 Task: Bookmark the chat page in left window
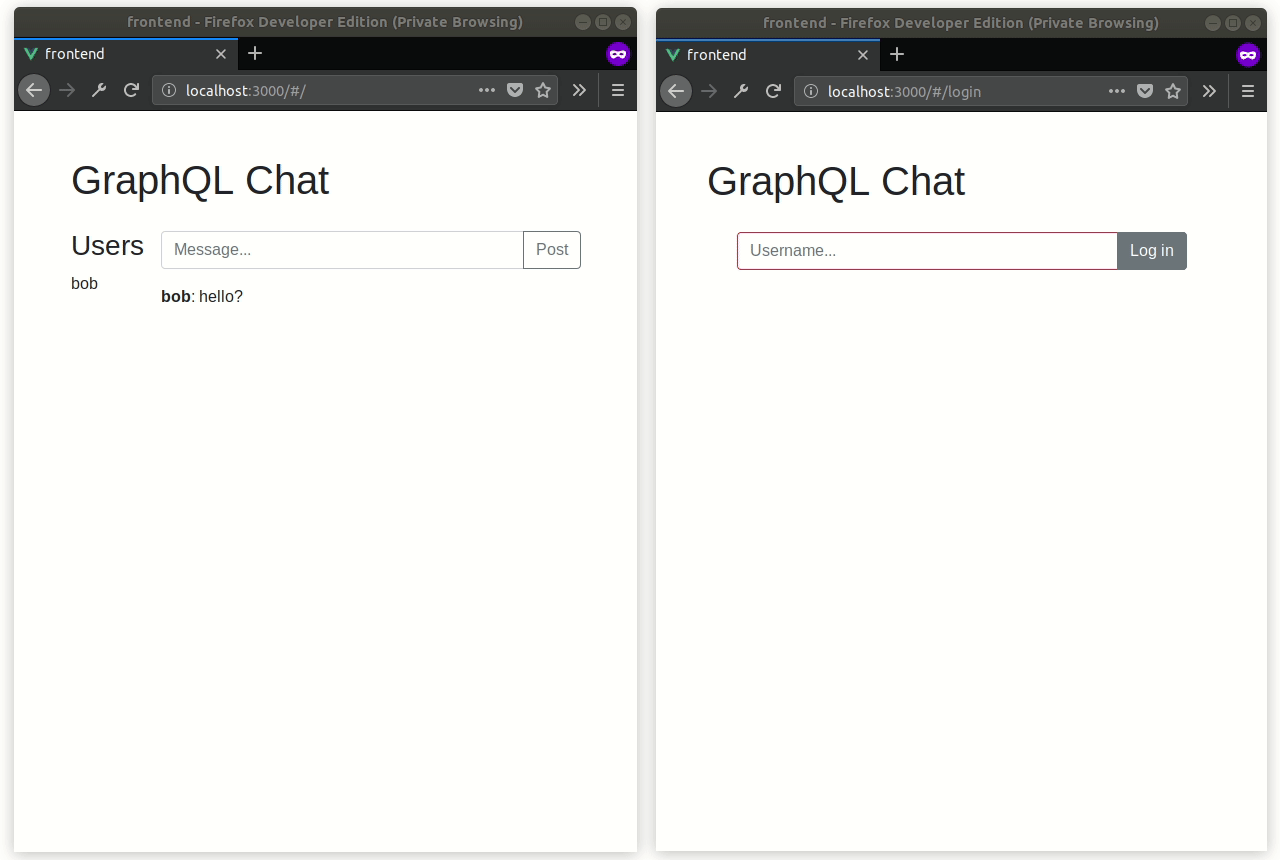click(x=543, y=90)
